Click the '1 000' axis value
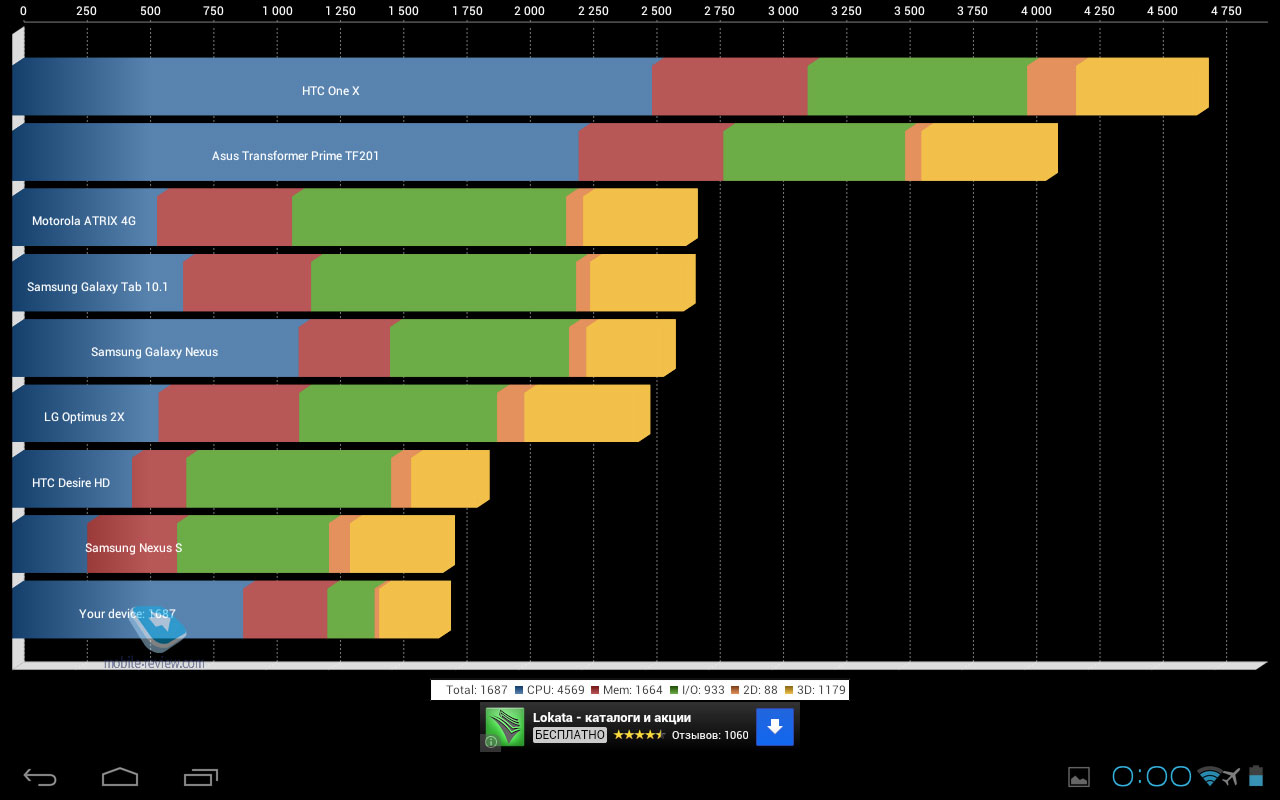 pyautogui.click(x=277, y=12)
